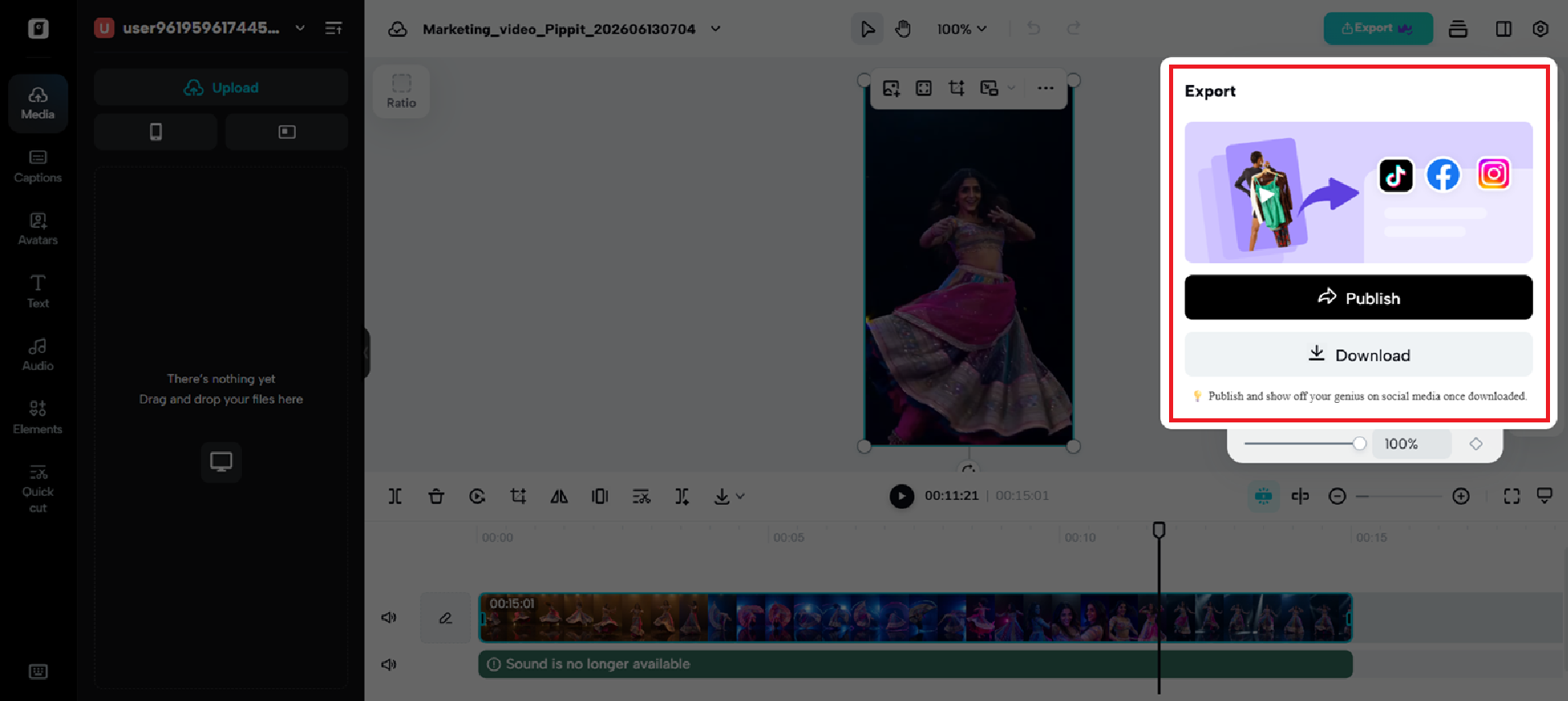Open the 100% canvas zoom dropdown
This screenshot has width=1568, height=701.
961,29
